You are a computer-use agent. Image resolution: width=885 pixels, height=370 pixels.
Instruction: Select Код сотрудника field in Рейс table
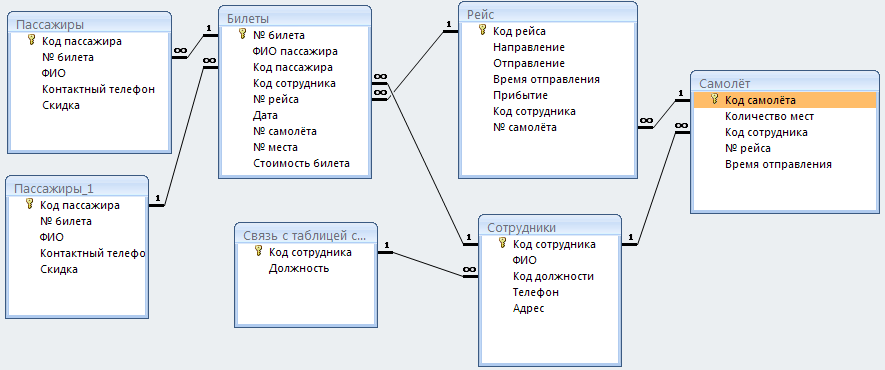click(534, 111)
